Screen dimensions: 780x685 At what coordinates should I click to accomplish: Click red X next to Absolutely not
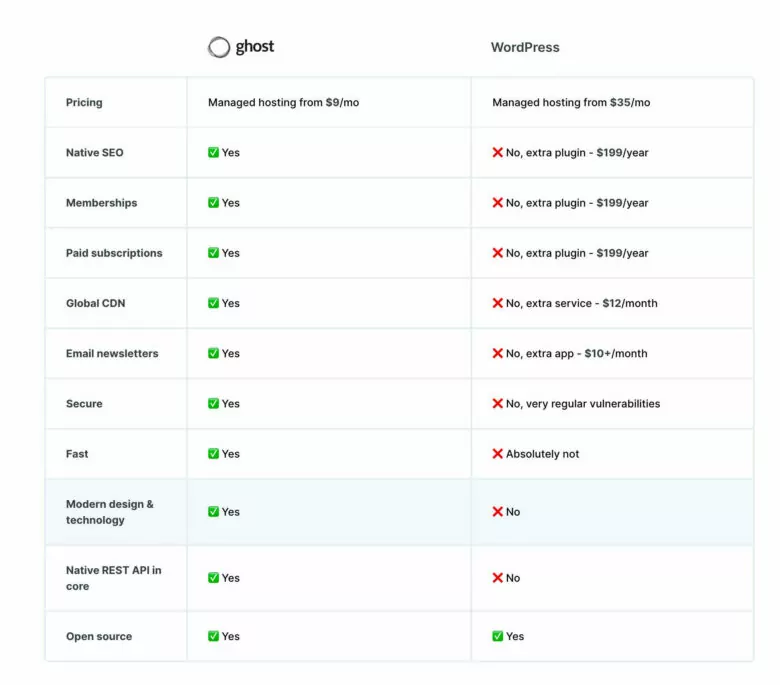[x=497, y=454]
